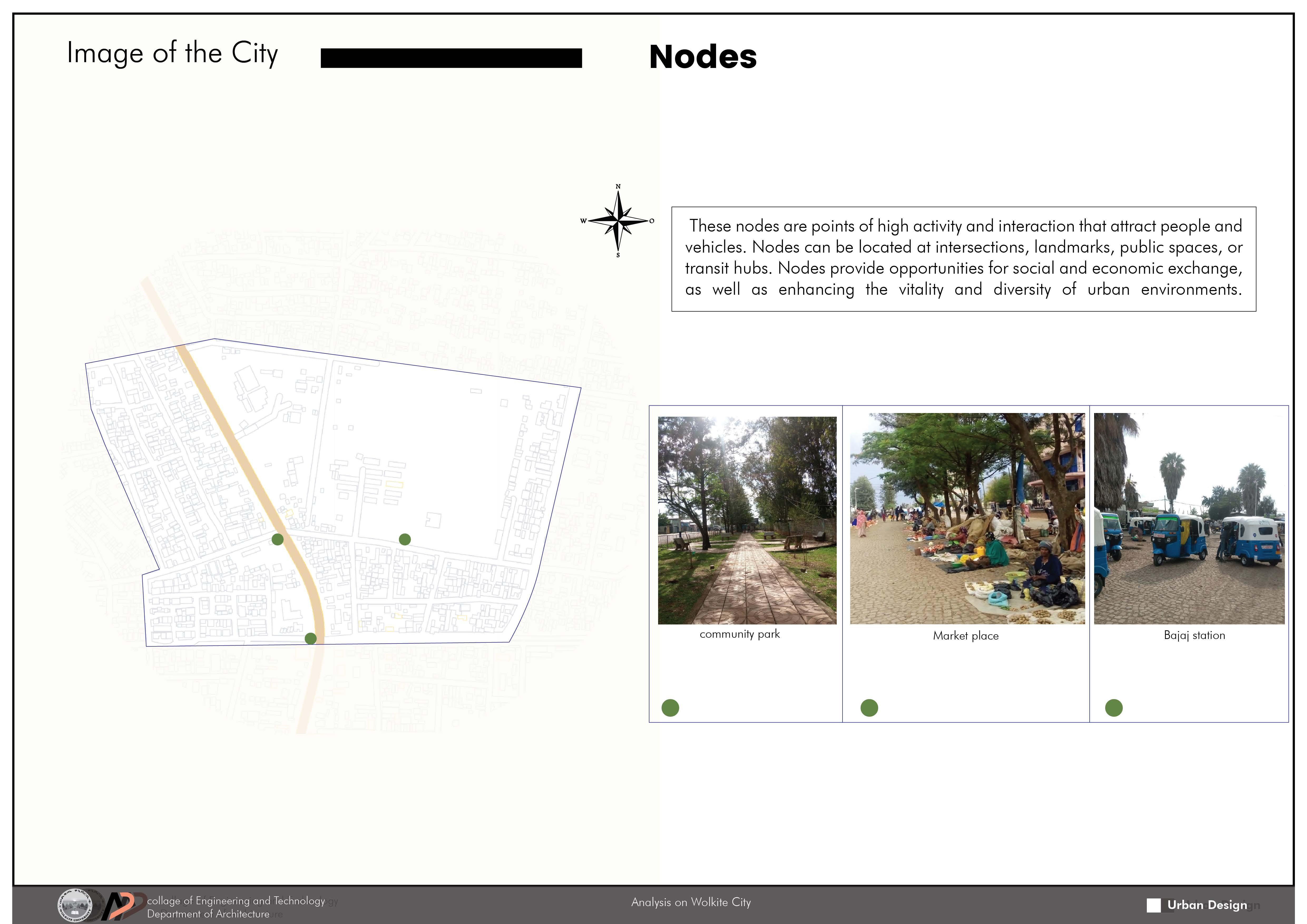The image size is (1307, 924).
Task: Click the bold Nodes heading
Action: click(702, 56)
